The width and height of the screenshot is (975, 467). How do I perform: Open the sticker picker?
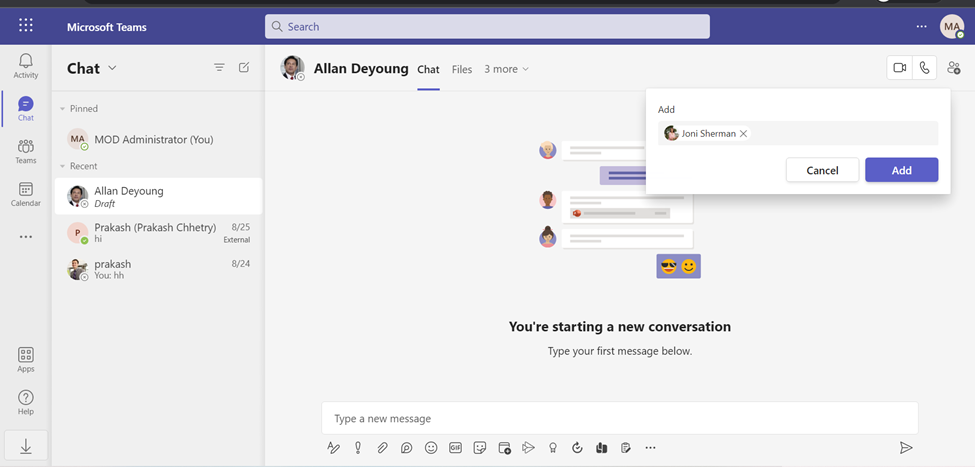coord(479,448)
